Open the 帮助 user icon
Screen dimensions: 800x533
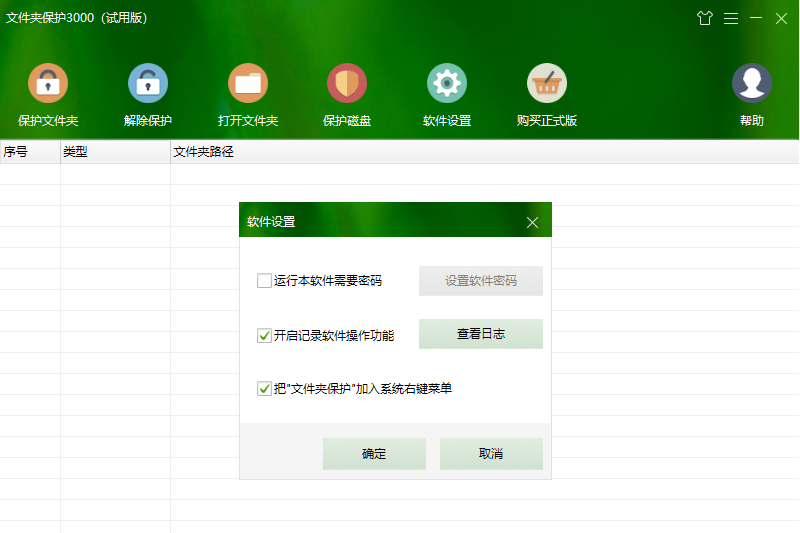click(x=752, y=84)
